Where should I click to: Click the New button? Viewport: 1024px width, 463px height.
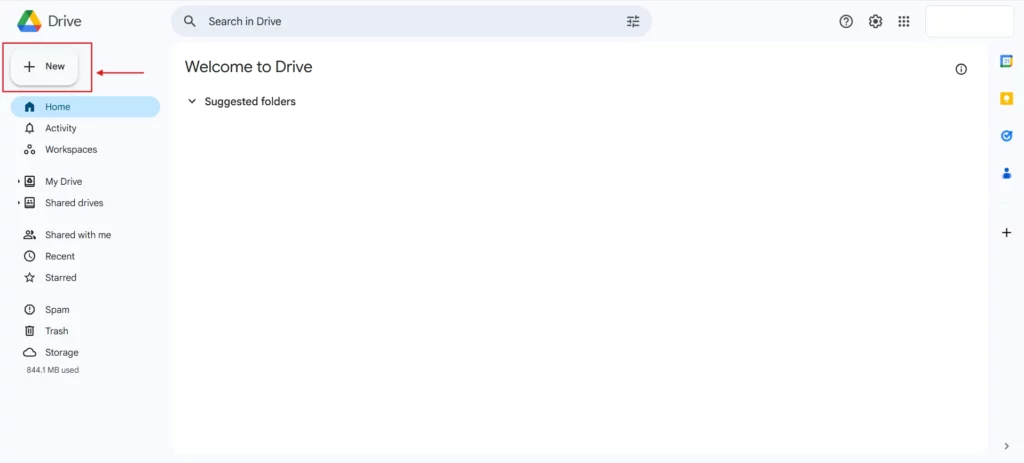pos(45,67)
